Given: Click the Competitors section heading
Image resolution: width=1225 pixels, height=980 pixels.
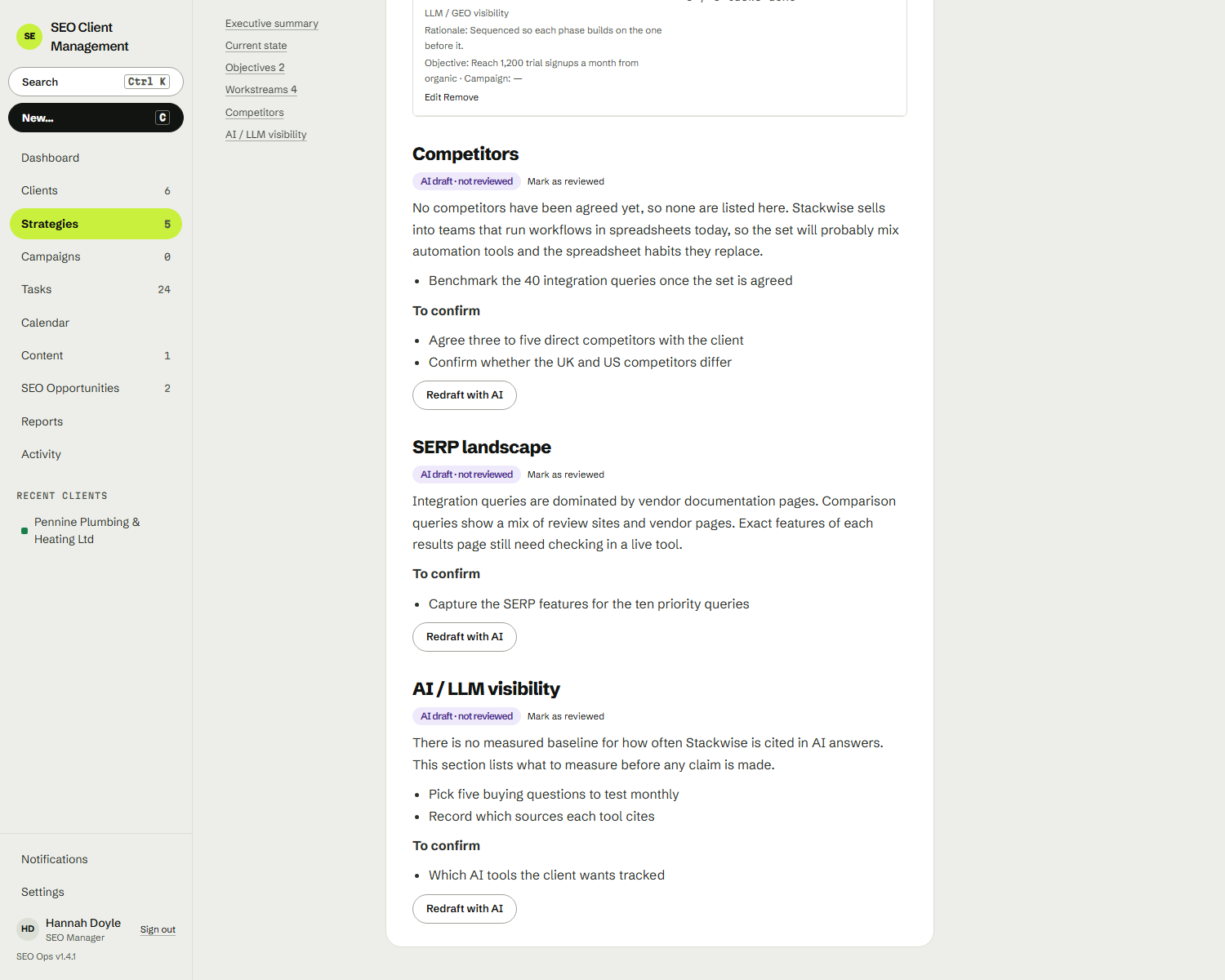Looking at the screenshot, I should 465,154.
